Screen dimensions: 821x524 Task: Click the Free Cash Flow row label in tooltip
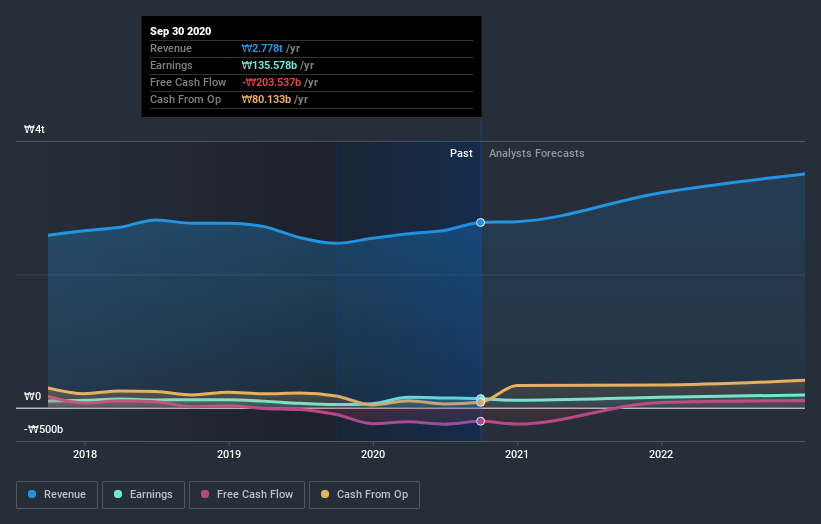coord(188,82)
